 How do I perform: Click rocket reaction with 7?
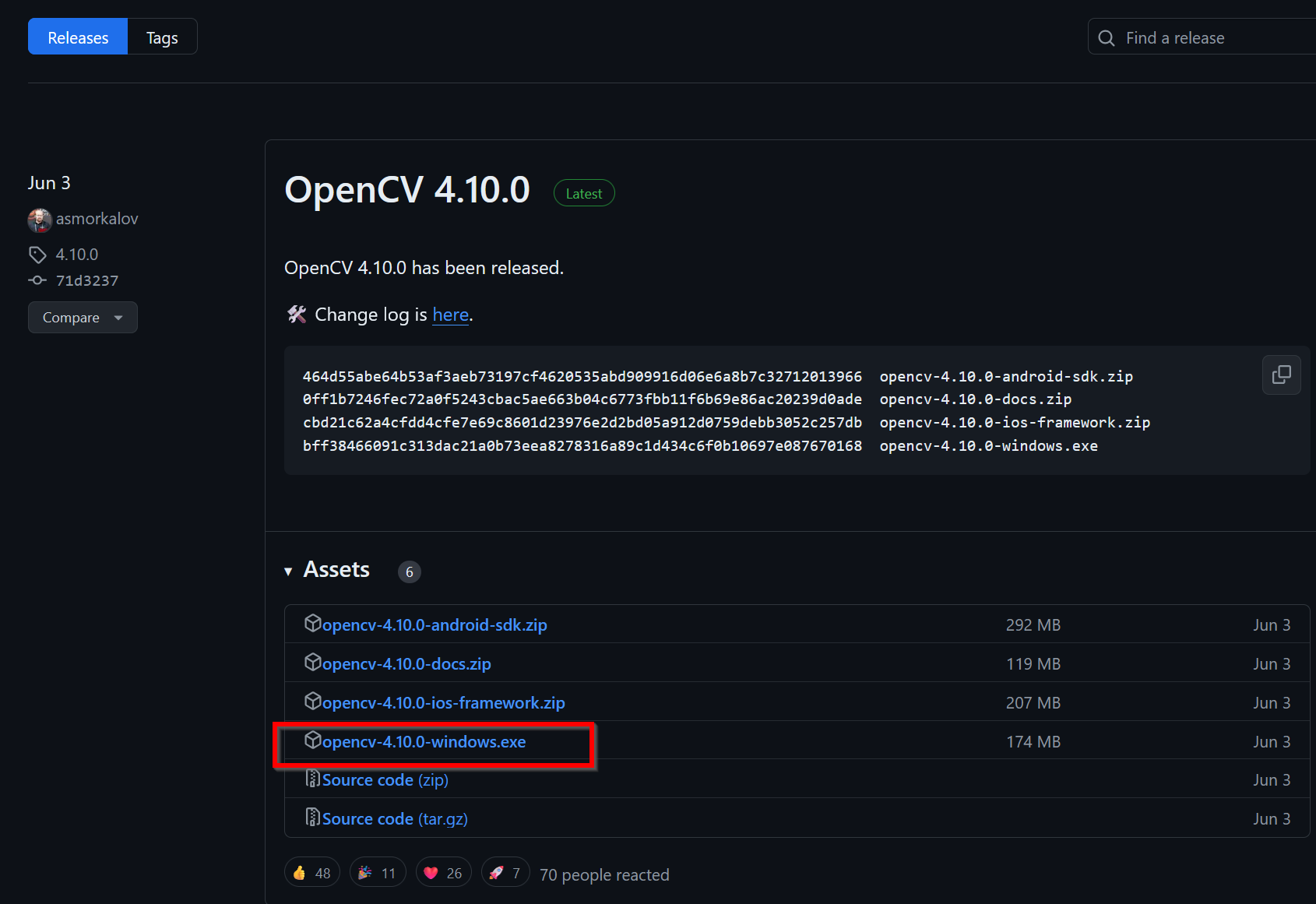click(x=505, y=873)
